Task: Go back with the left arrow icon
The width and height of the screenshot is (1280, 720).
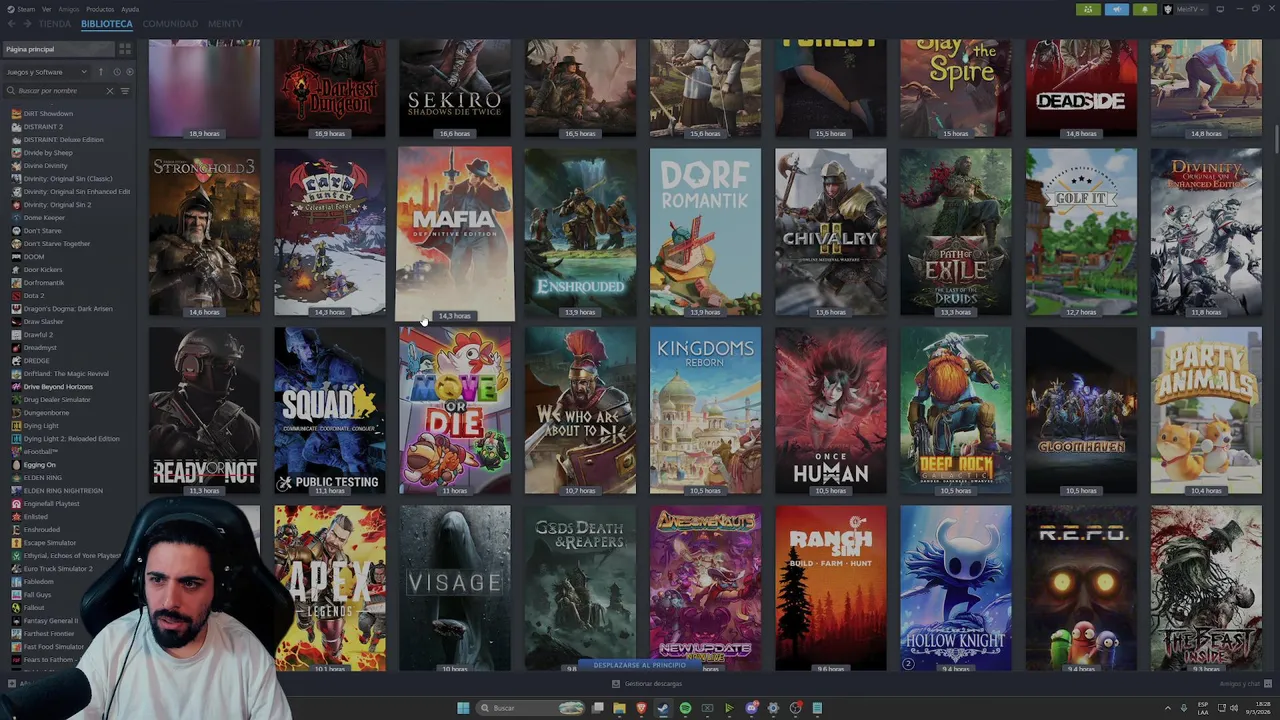Action: (11, 23)
